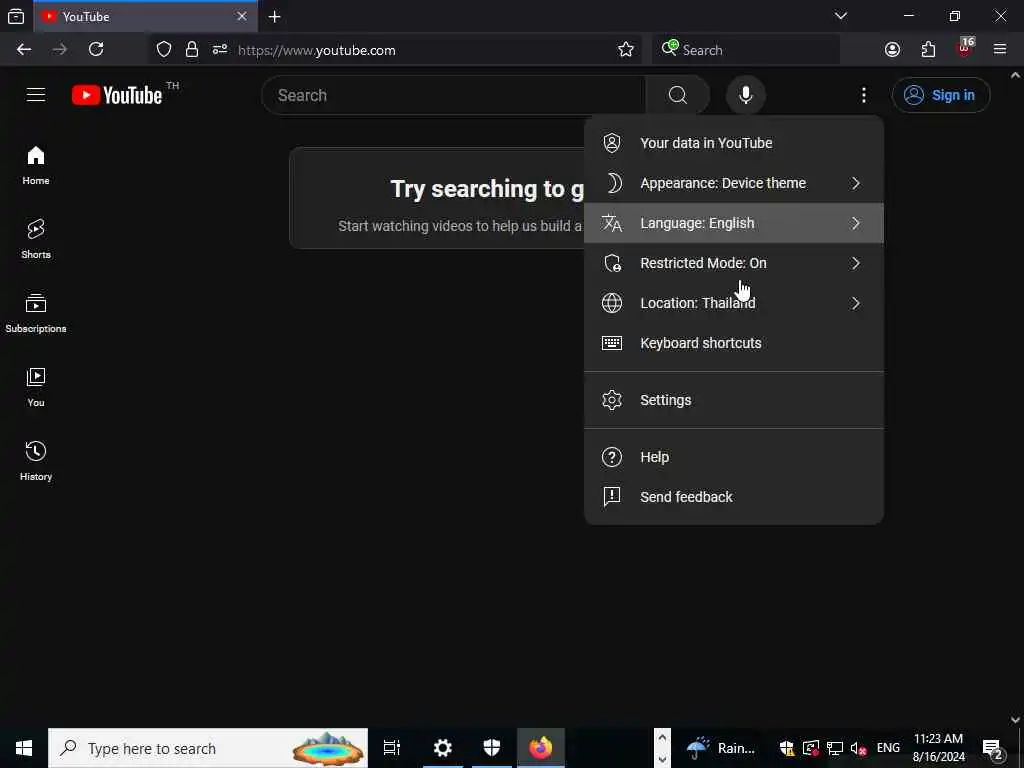
Task: Open Subscriptions in the sidebar
Action: pyautogui.click(x=36, y=313)
